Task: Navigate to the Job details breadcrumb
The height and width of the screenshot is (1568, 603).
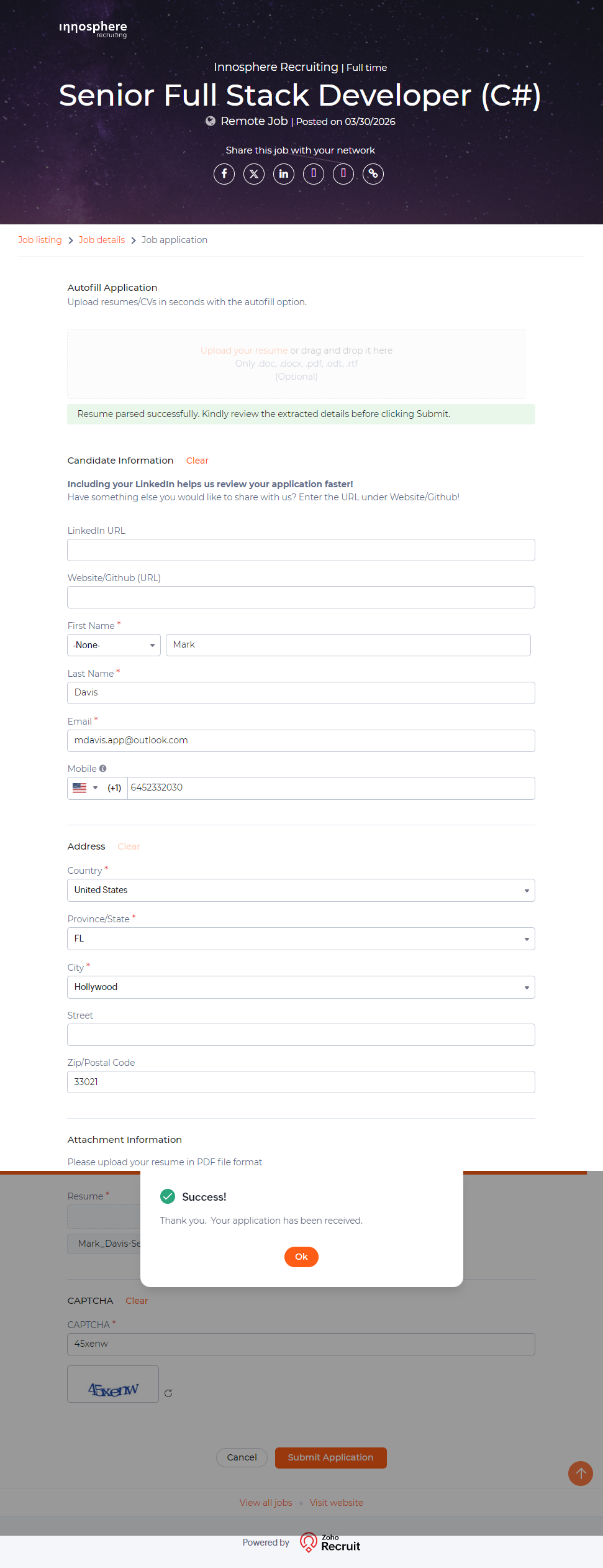Action: click(x=101, y=240)
